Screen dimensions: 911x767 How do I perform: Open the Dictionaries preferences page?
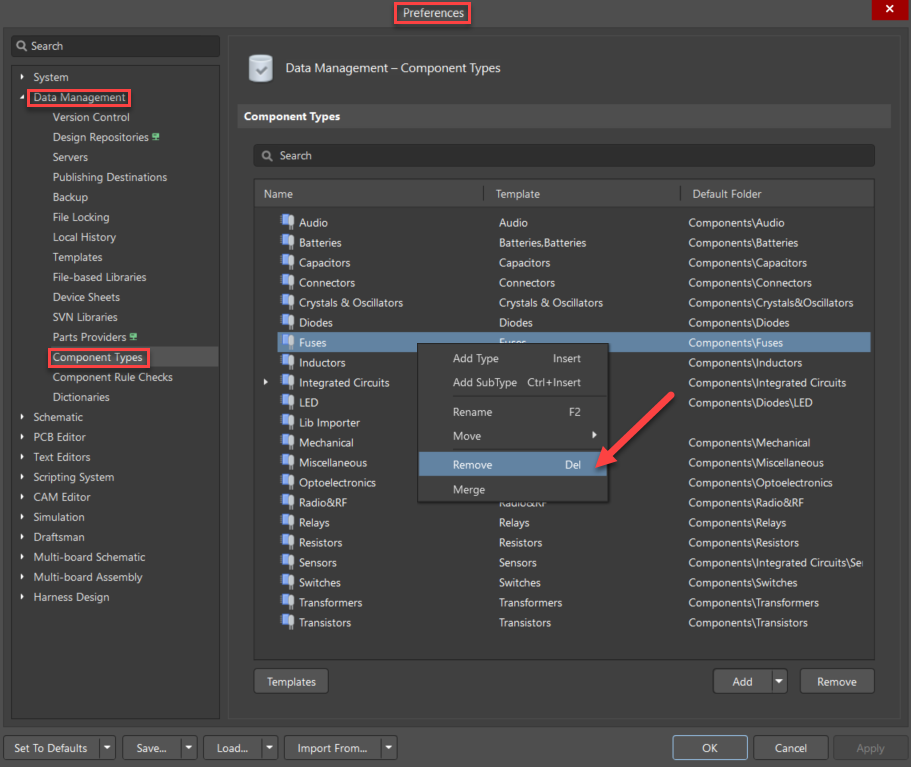click(x=81, y=397)
